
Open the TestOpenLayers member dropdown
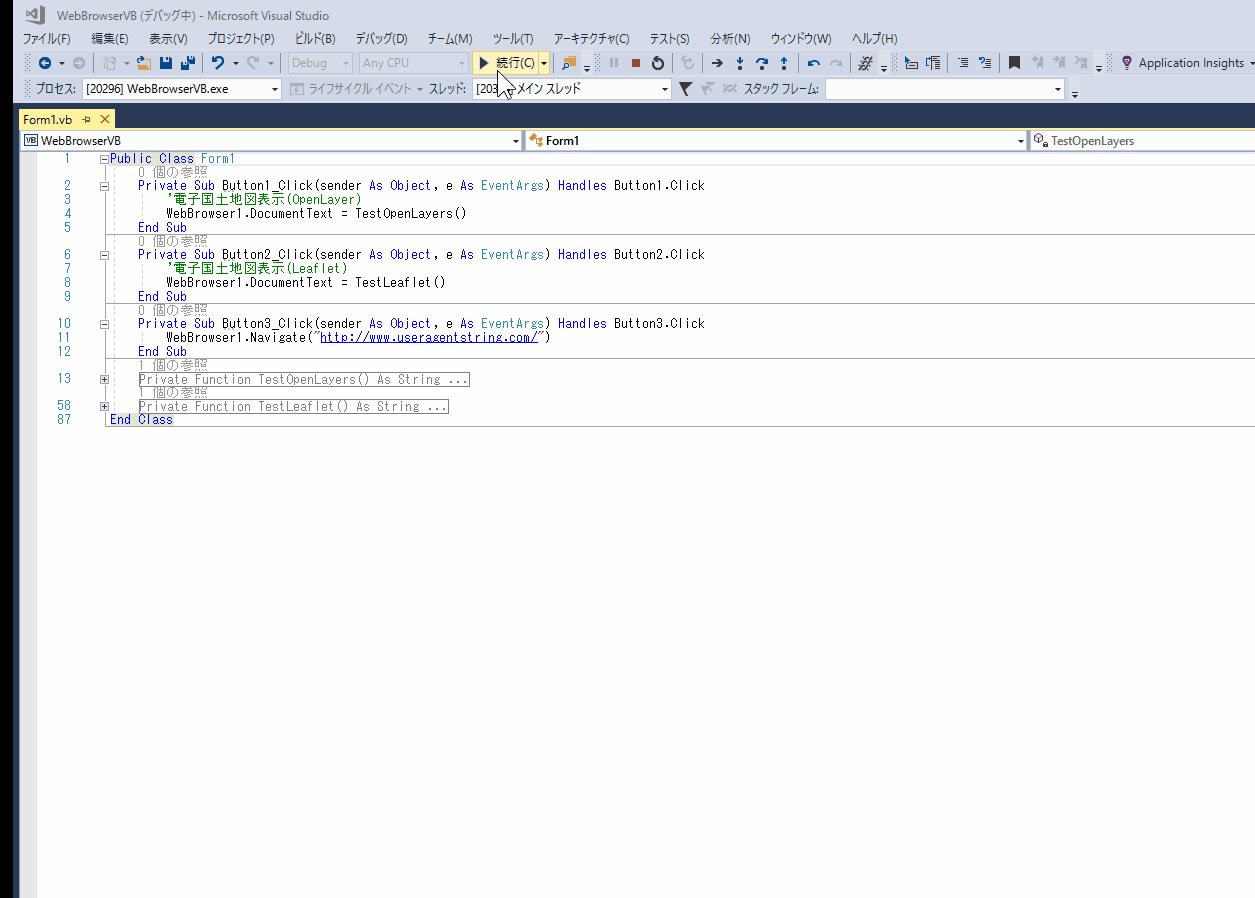1142,141
